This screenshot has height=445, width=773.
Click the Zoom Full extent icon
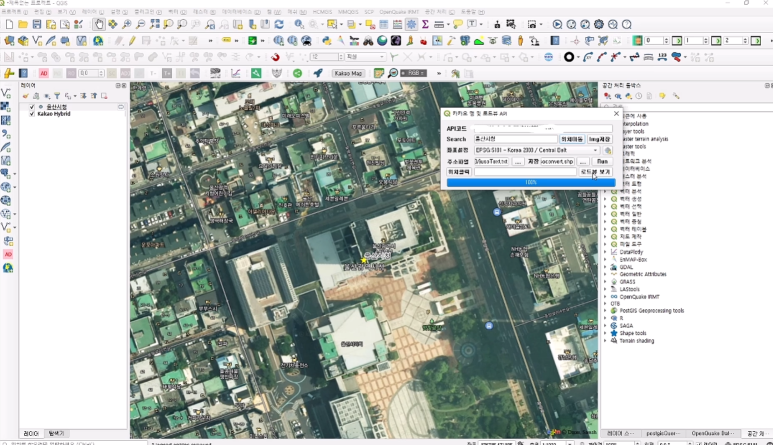(x=155, y=24)
